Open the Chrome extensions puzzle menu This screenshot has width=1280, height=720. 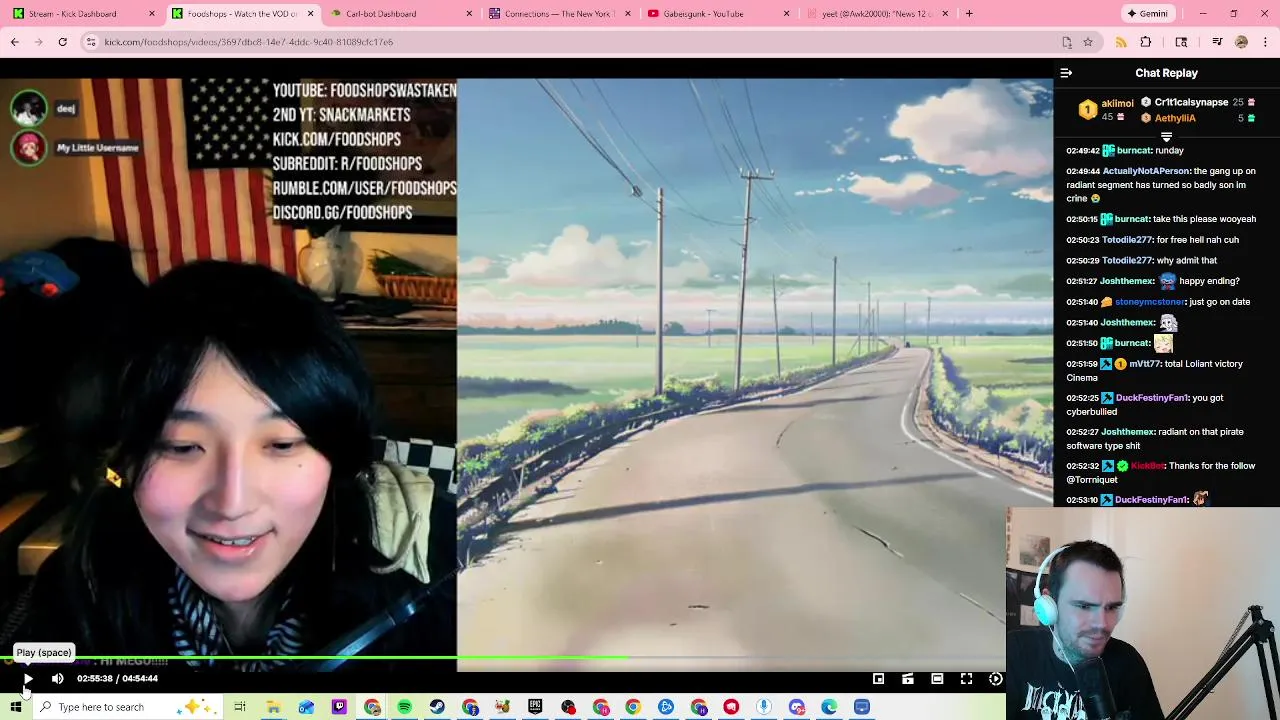[1146, 42]
